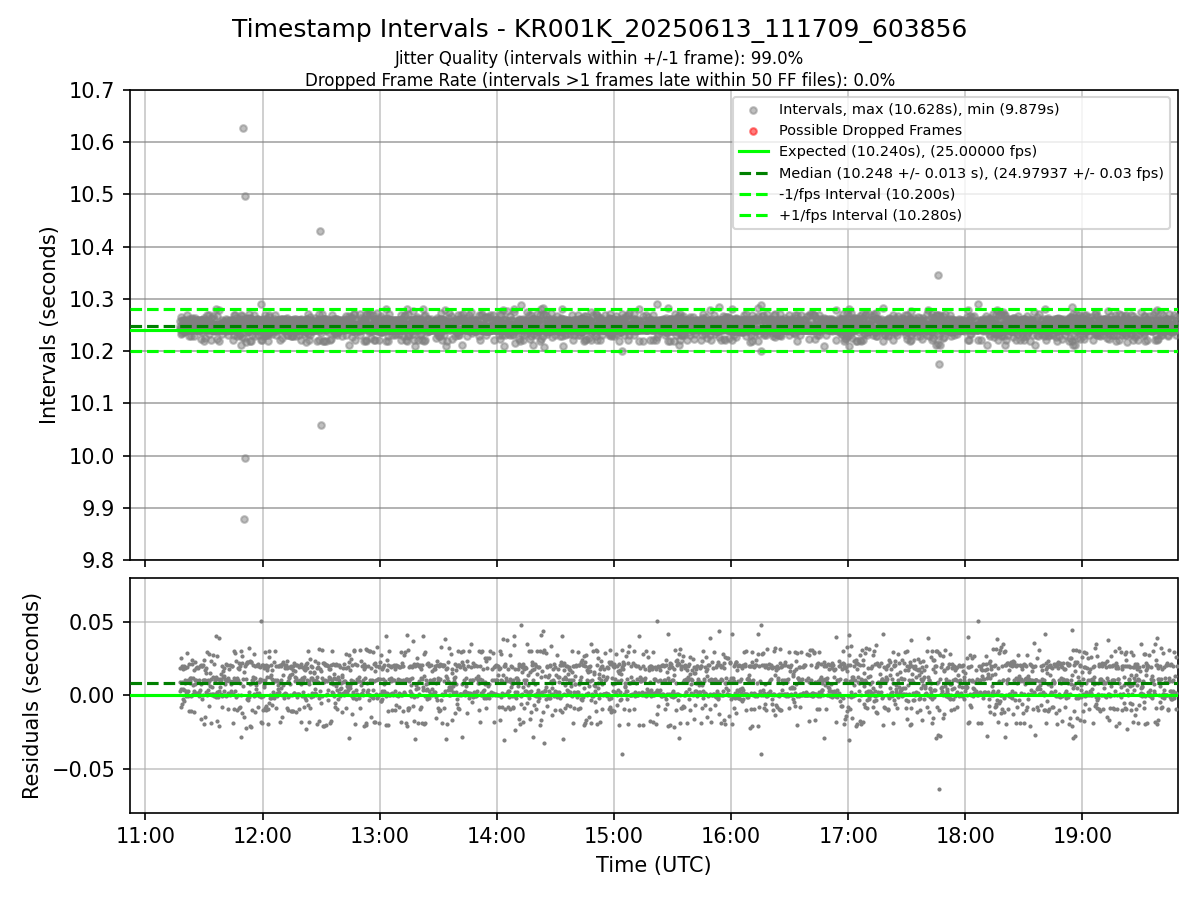
Task: Select legend entry 'Intervals, max (10.628s), min (9.879s)'
Action: point(918,109)
